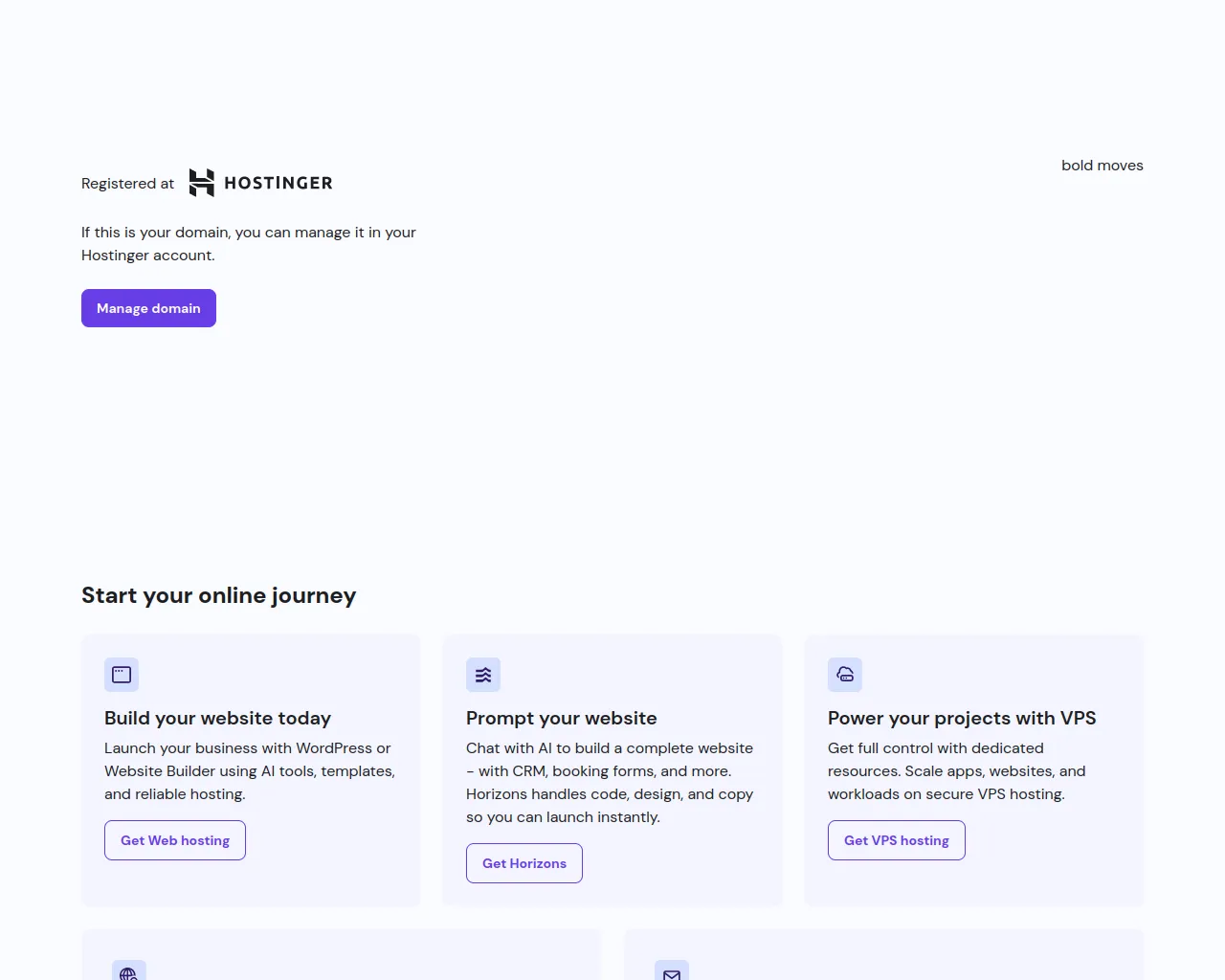1225x980 pixels.
Task: Open Get Web hosting
Action: 175,840
